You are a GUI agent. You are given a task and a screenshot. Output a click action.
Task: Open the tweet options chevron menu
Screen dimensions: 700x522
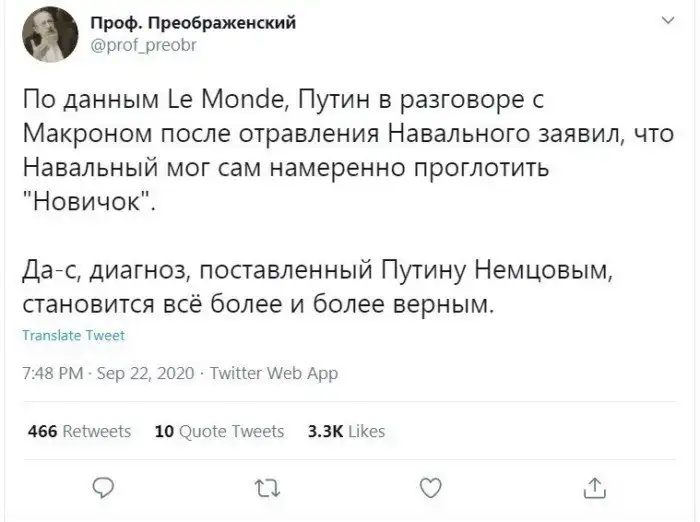pyautogui.click(x=668, y=20)
